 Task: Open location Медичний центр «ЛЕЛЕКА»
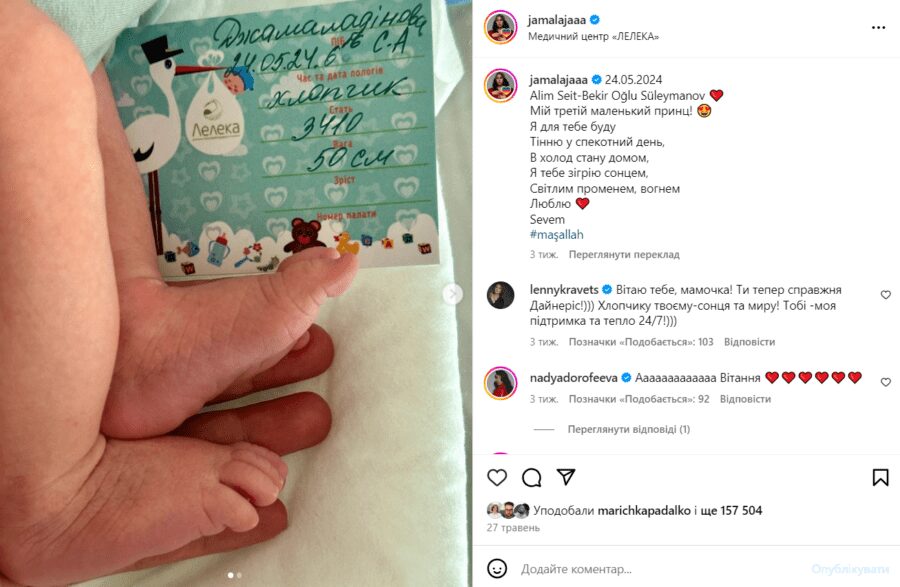point(593,36)
